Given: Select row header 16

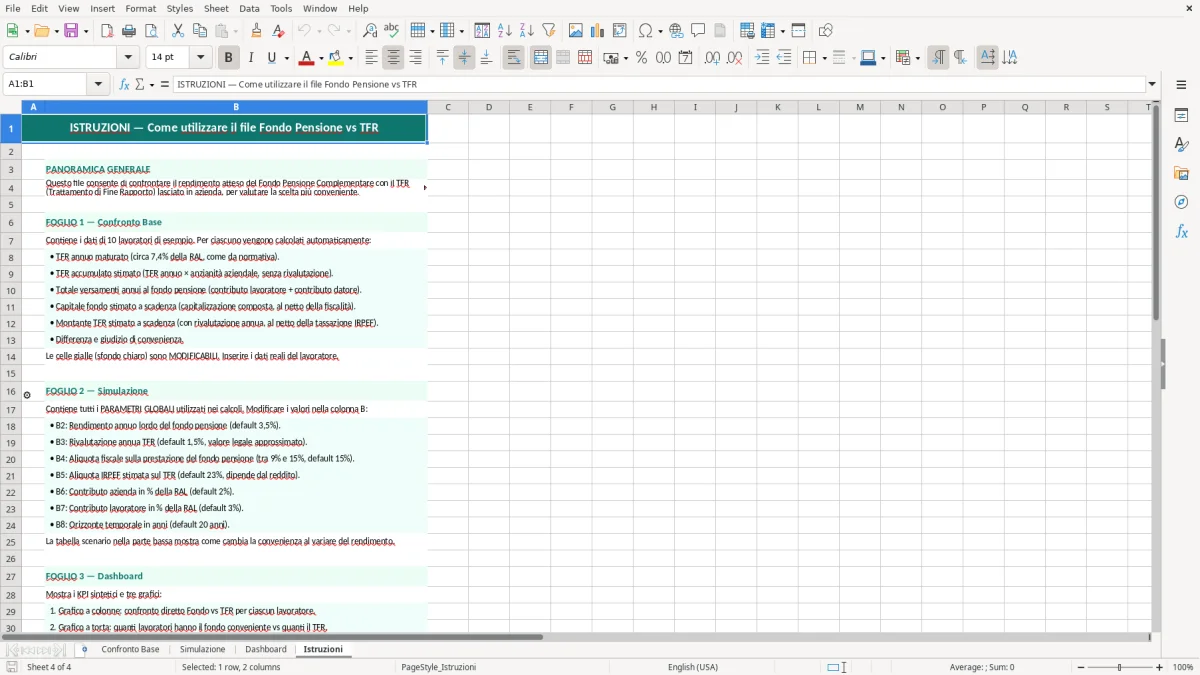Looking at the screenshot, I should pos(11,391).
